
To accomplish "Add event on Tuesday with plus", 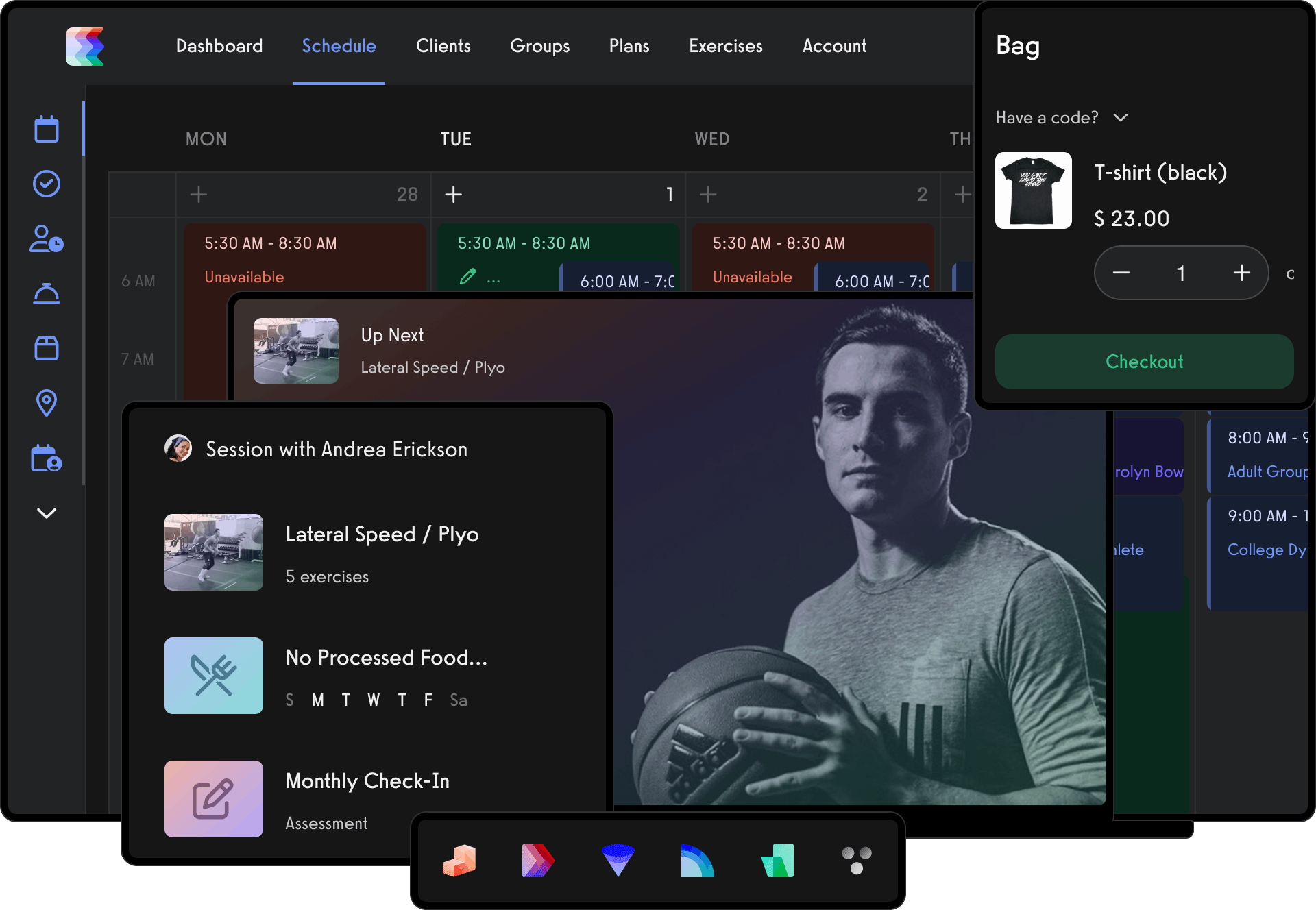I will tap(453, 195).
